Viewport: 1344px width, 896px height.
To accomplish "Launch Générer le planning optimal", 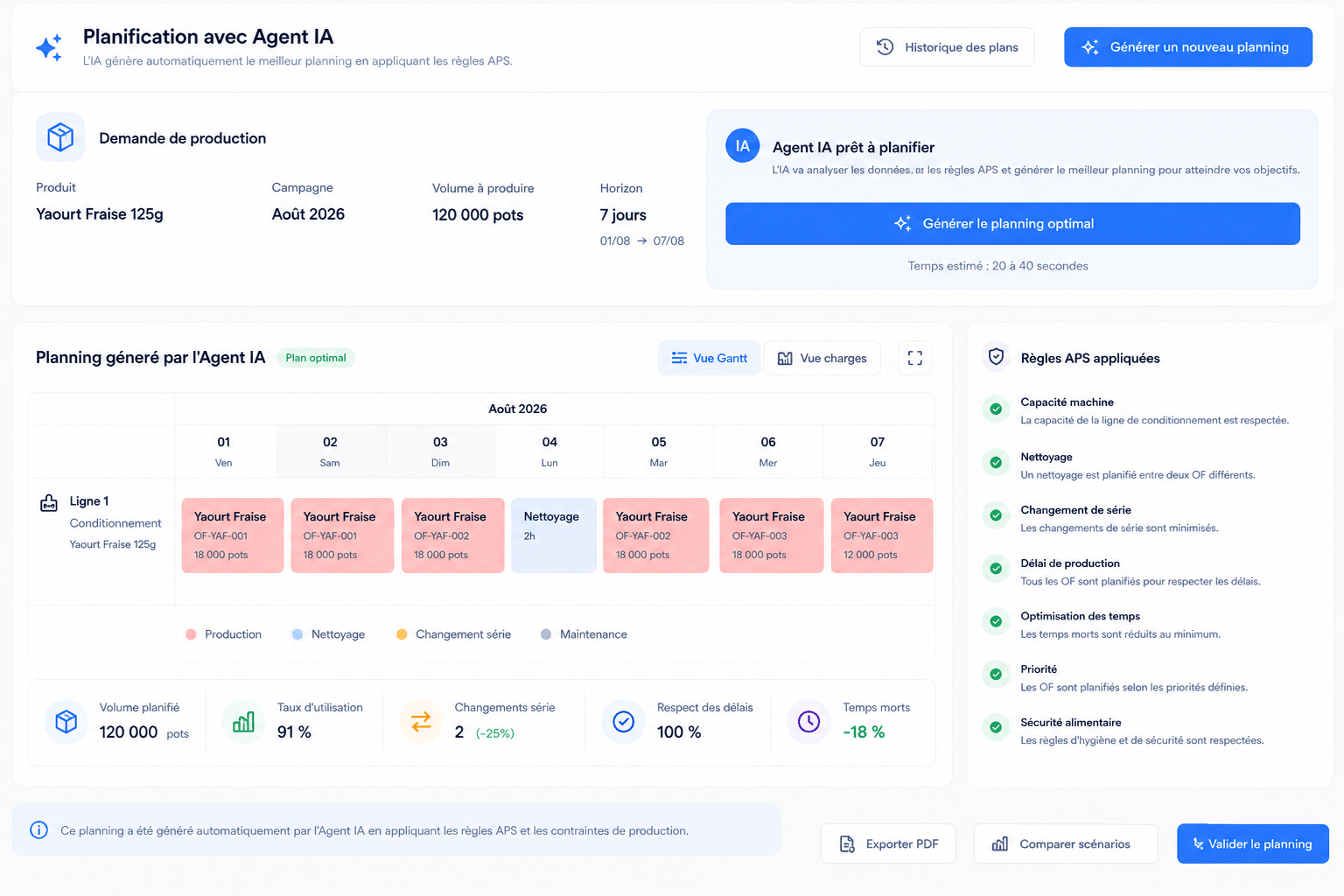I will pos(1012,224).
